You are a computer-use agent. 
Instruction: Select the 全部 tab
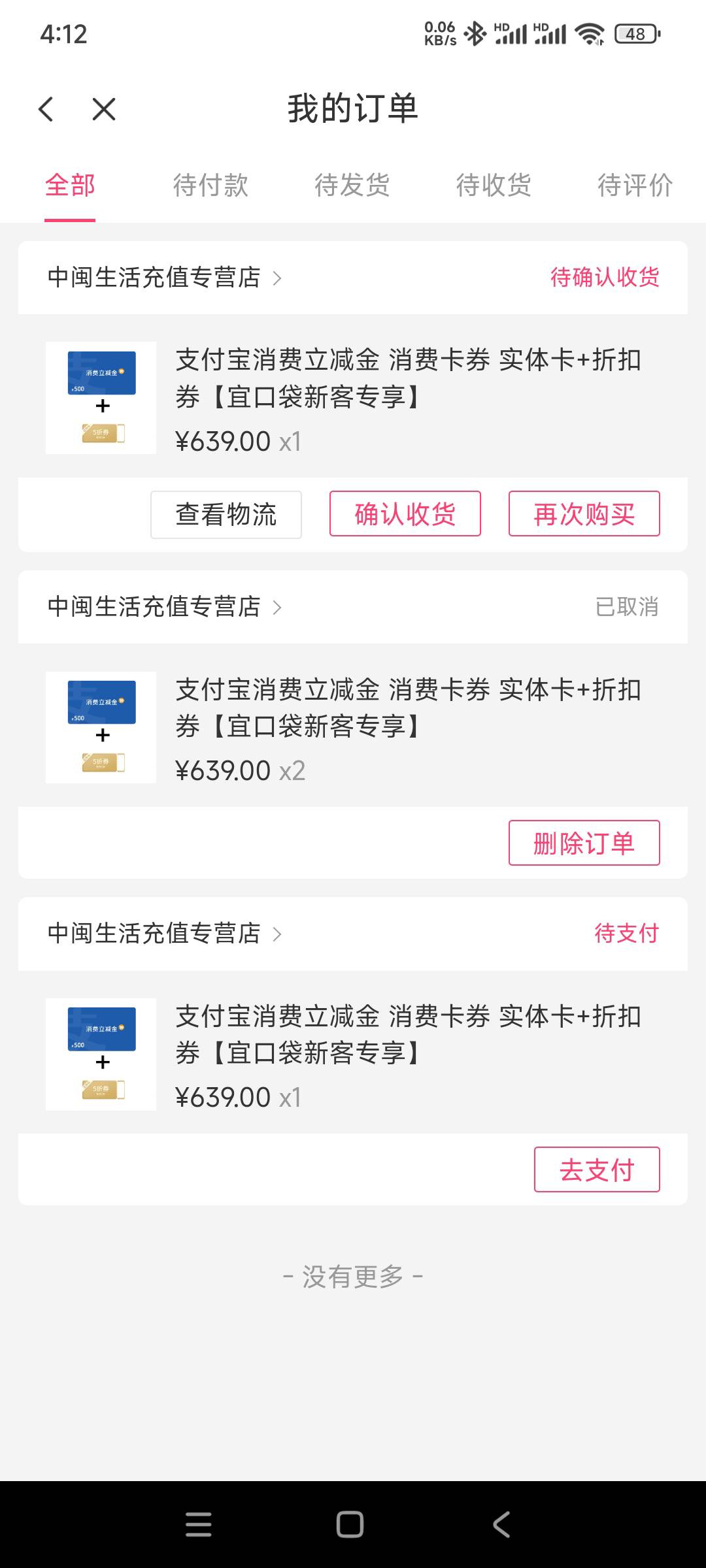(70, 185)
